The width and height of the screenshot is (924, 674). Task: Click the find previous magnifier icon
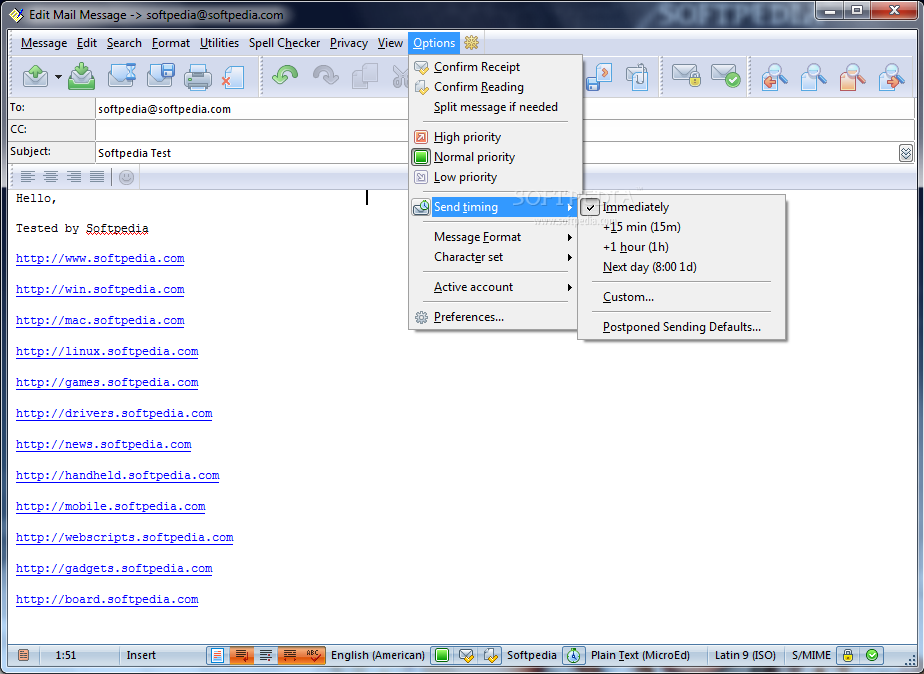pos(774,77)
